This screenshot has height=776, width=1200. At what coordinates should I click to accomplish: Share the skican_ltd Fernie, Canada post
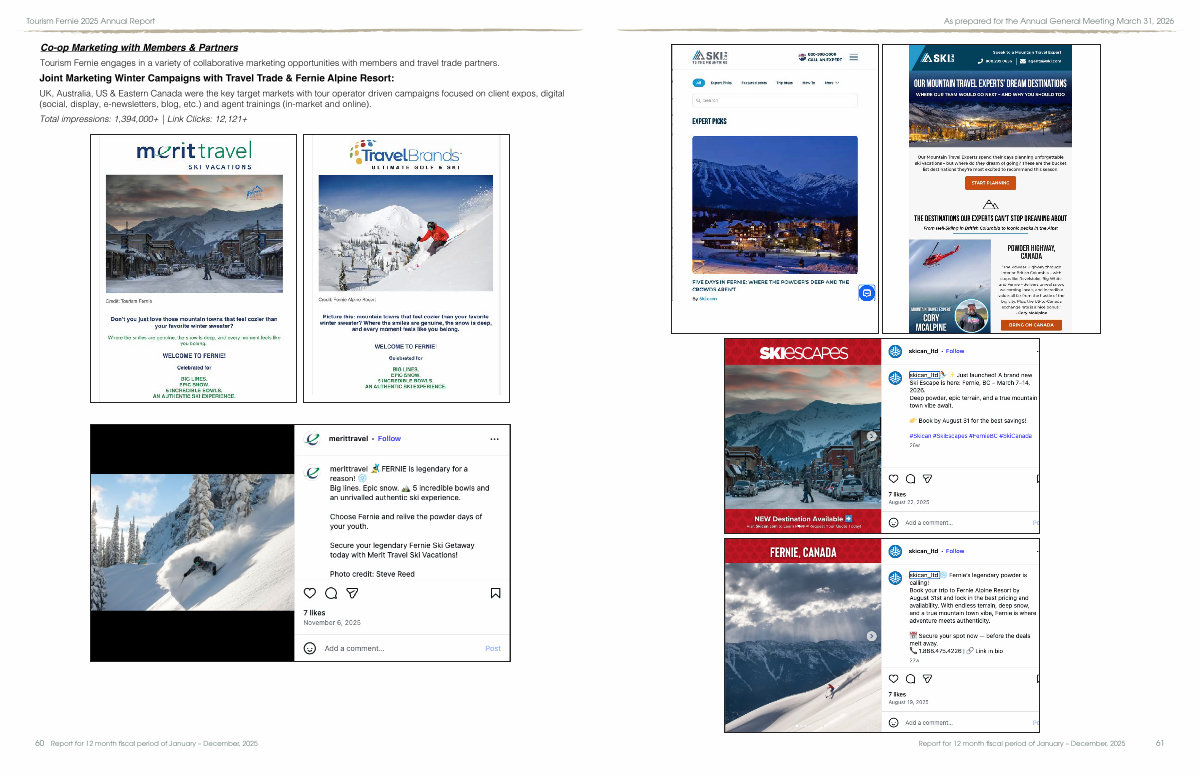(x=927, y=679)
